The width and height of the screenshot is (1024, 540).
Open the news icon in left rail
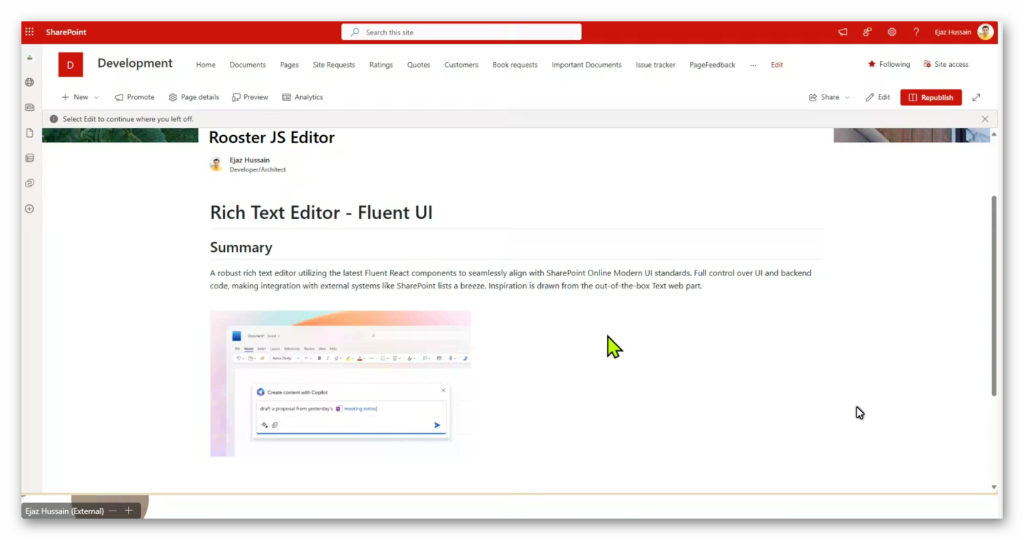(x=29, y=107)
